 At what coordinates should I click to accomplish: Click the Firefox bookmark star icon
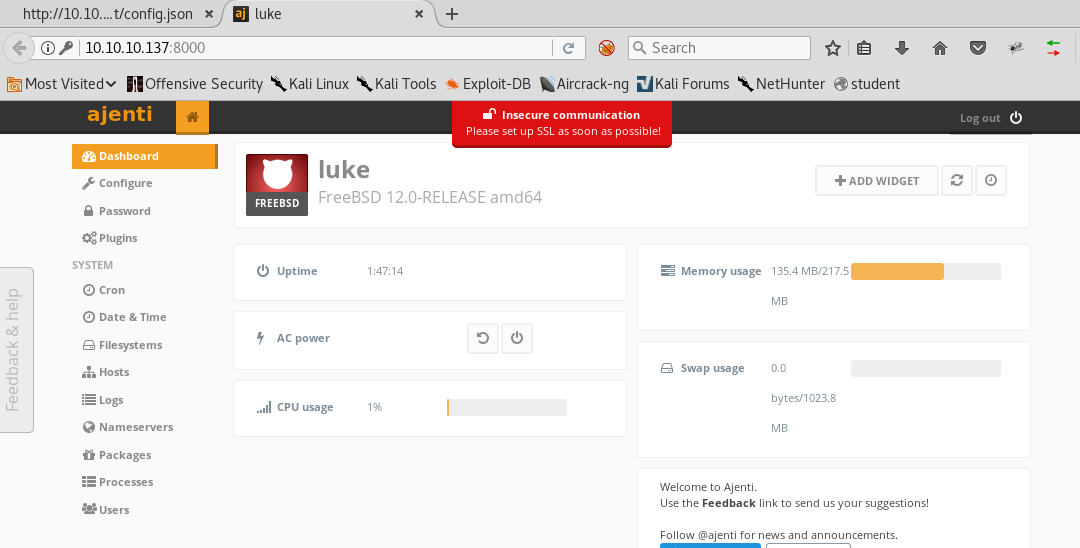pyautogui.click(x=833, y=48)
